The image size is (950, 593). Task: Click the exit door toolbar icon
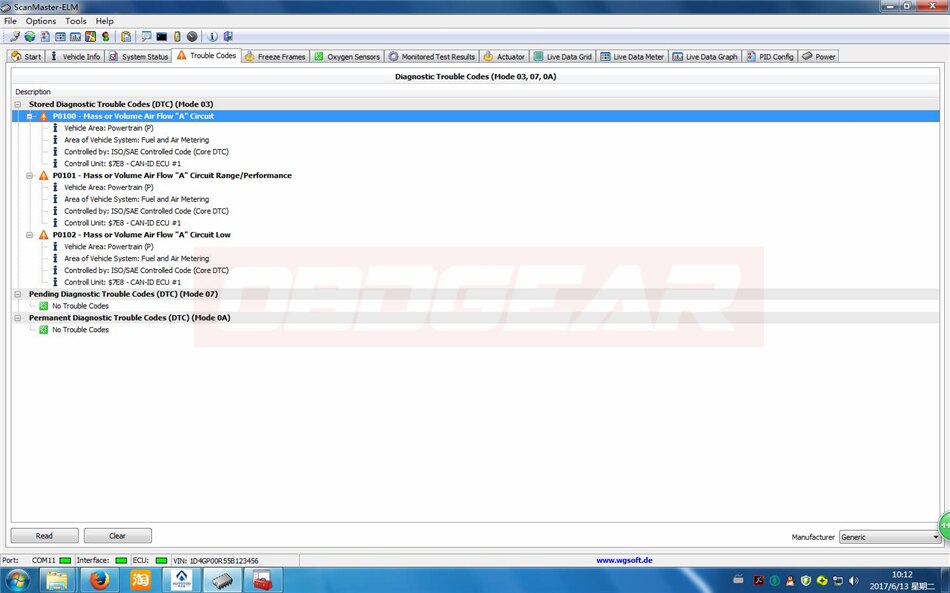pyautogui.click(x=228, y=36)
